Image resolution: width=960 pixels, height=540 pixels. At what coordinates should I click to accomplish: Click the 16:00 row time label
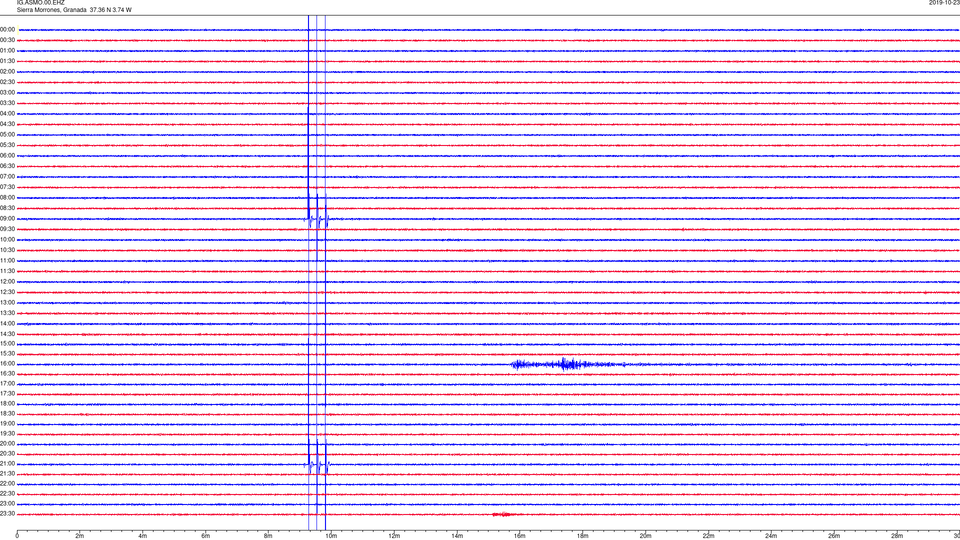click(x=7, y=364)
